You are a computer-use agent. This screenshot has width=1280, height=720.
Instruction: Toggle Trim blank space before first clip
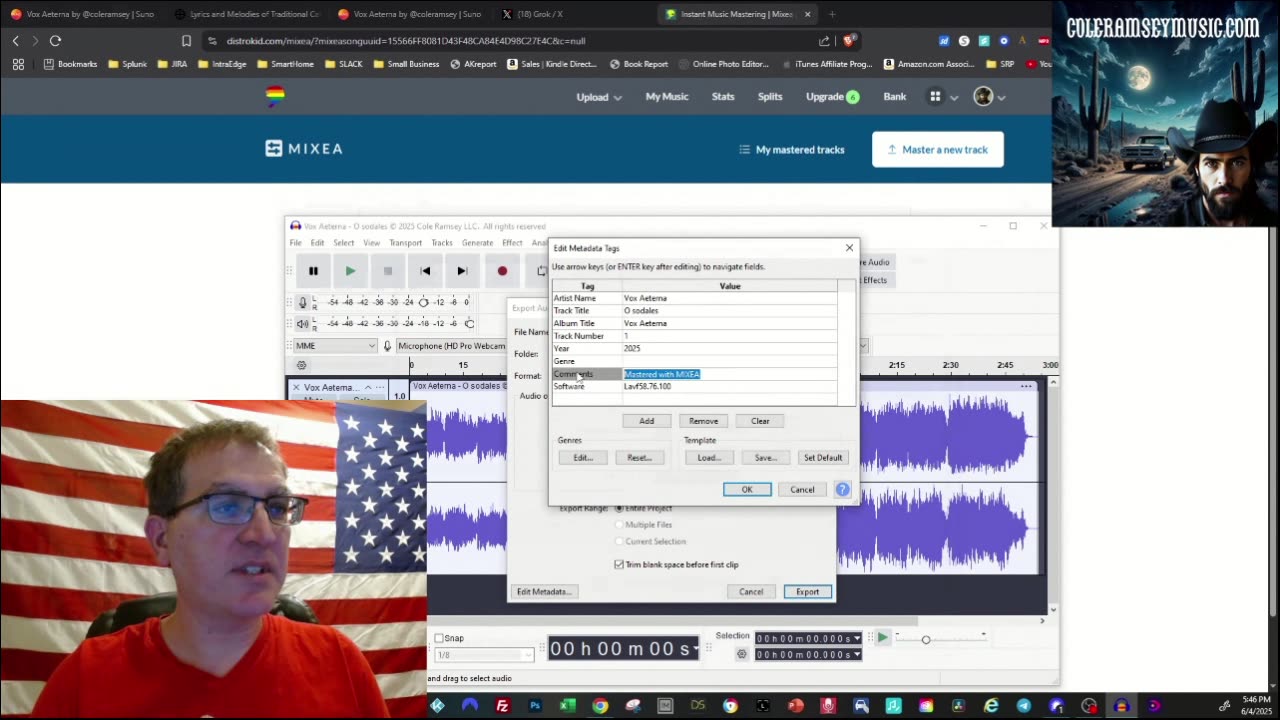click(619, 564)
